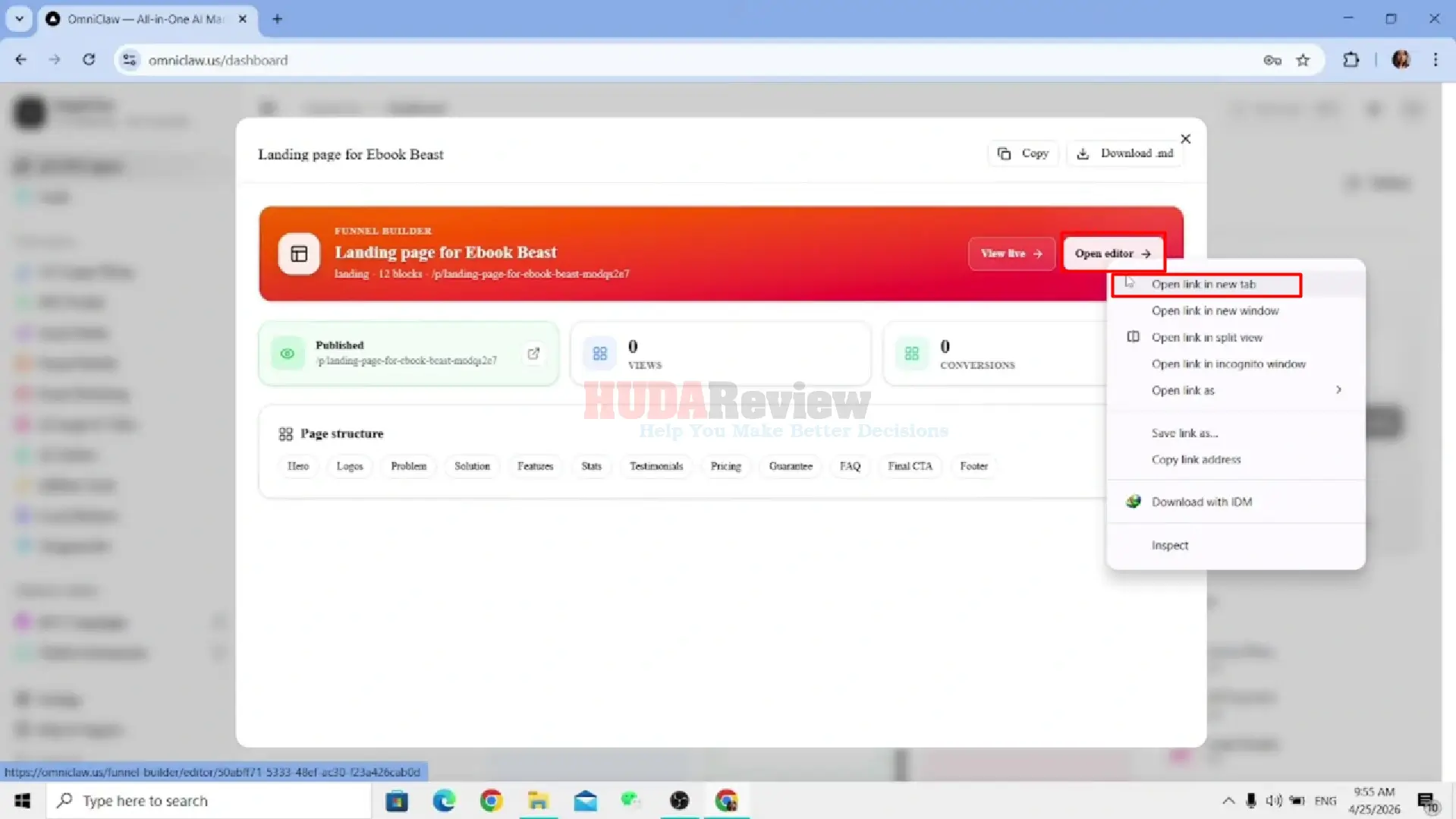
Task: Open the volume control in tray
Action: click(x=1273, y=801)
